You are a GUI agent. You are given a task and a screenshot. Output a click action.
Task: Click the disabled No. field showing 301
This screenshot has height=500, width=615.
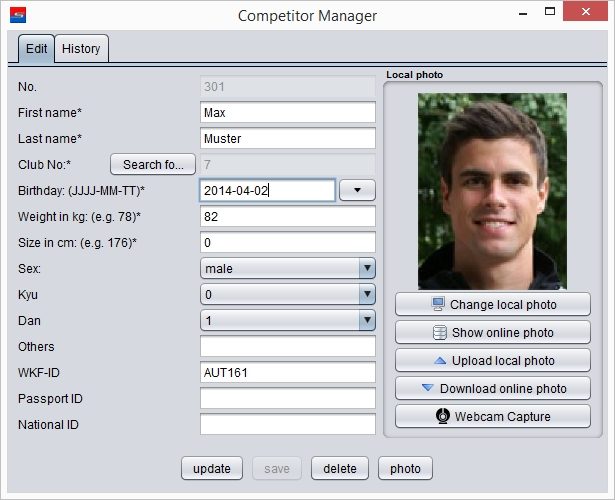pos(287,87)
